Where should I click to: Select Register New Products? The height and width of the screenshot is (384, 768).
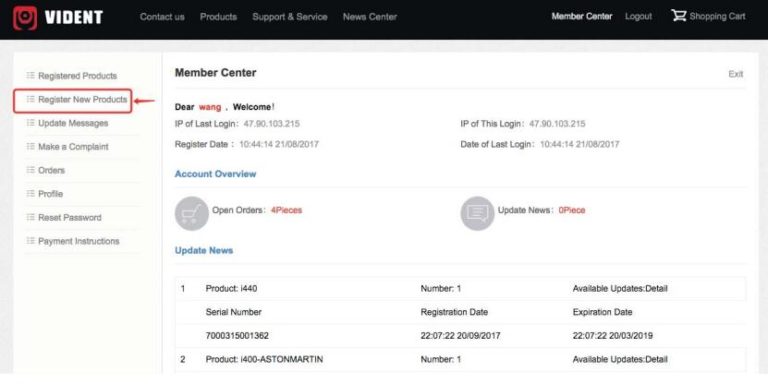click(x=82, y=100)
